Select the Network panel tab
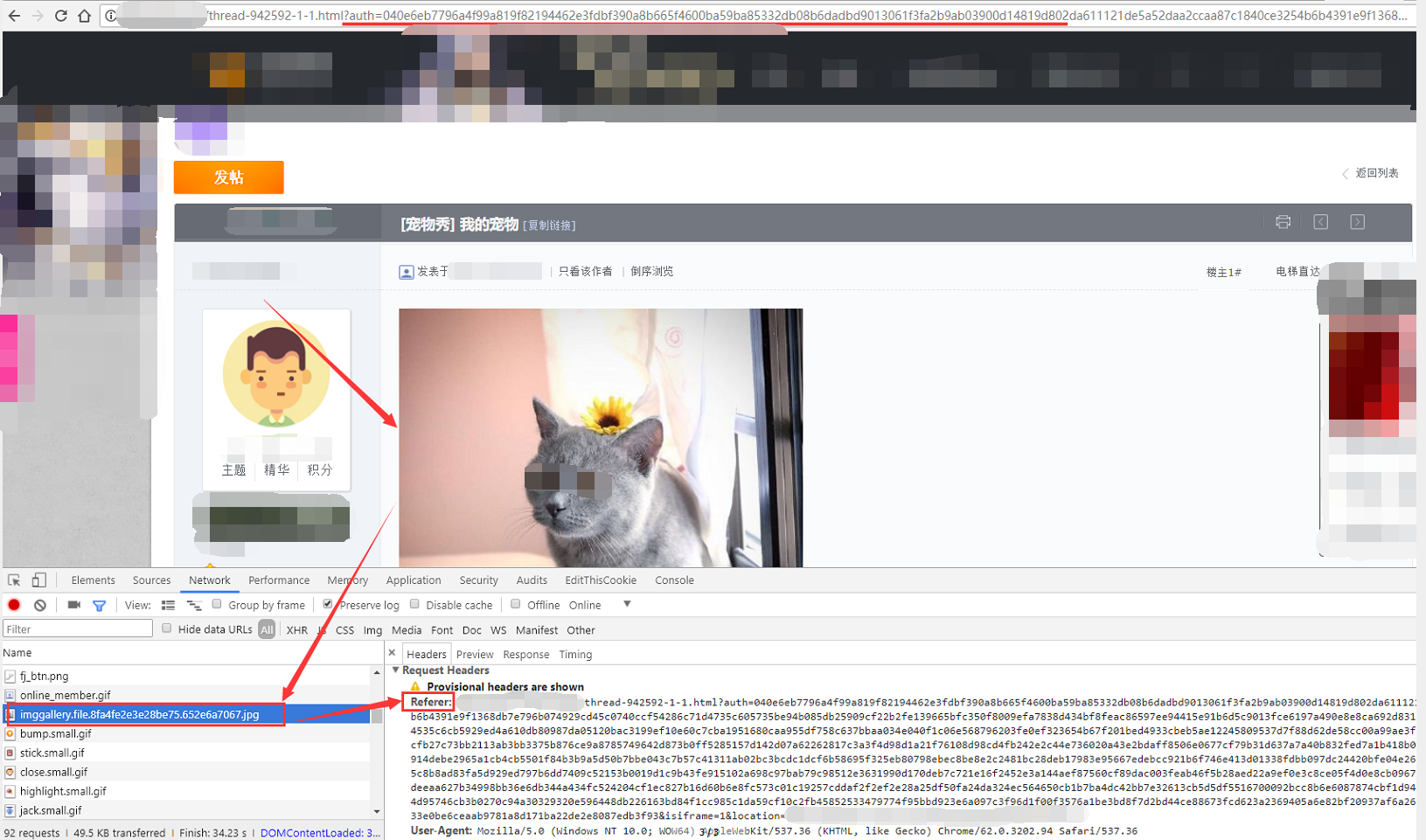The width and height of the screenshot is (1426, 840). click(210, 580)
